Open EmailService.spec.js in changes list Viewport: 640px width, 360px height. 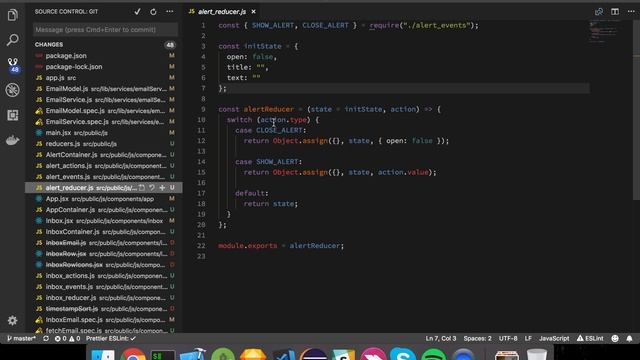104,122
